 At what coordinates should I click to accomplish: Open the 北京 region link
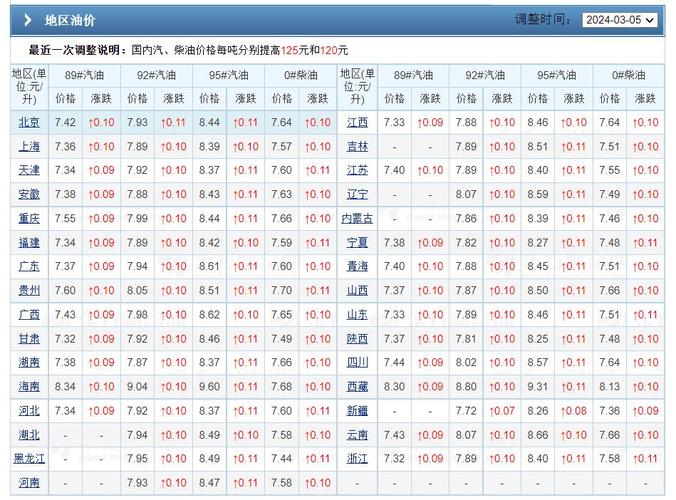click(x=29, y=122)
